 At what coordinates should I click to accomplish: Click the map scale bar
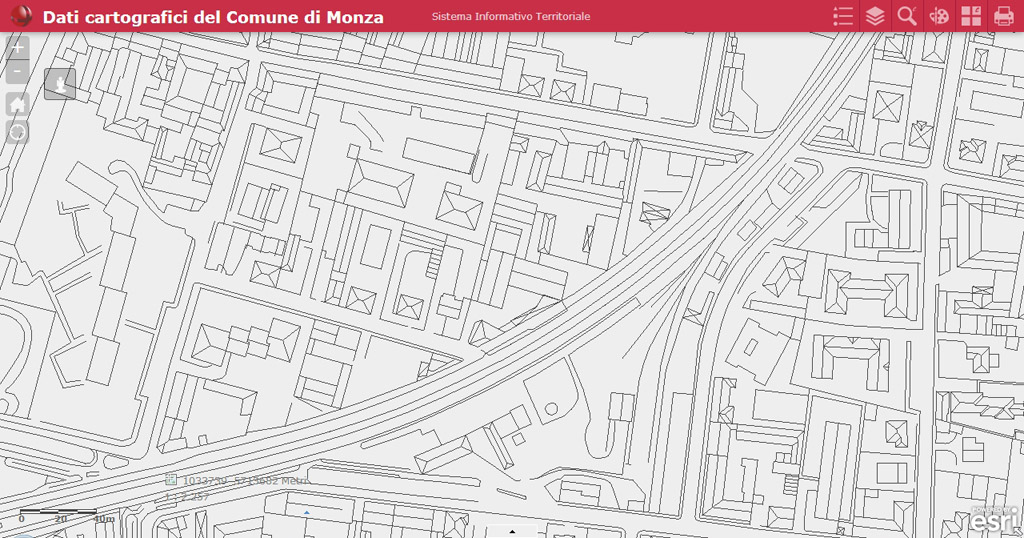pyautogui.click(x=58, y=513)
